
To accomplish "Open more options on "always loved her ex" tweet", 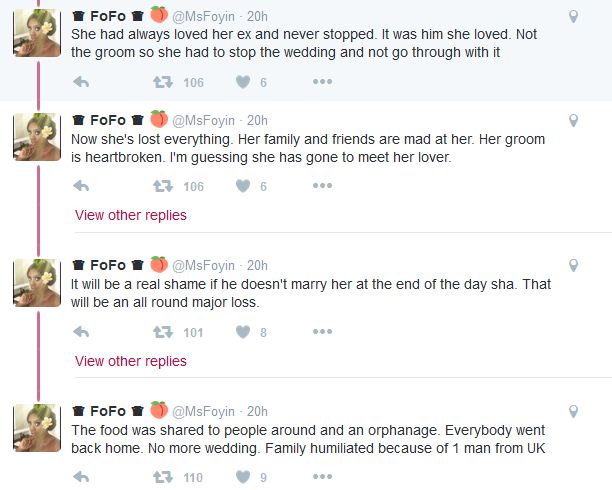I will [x=322, y=82].
